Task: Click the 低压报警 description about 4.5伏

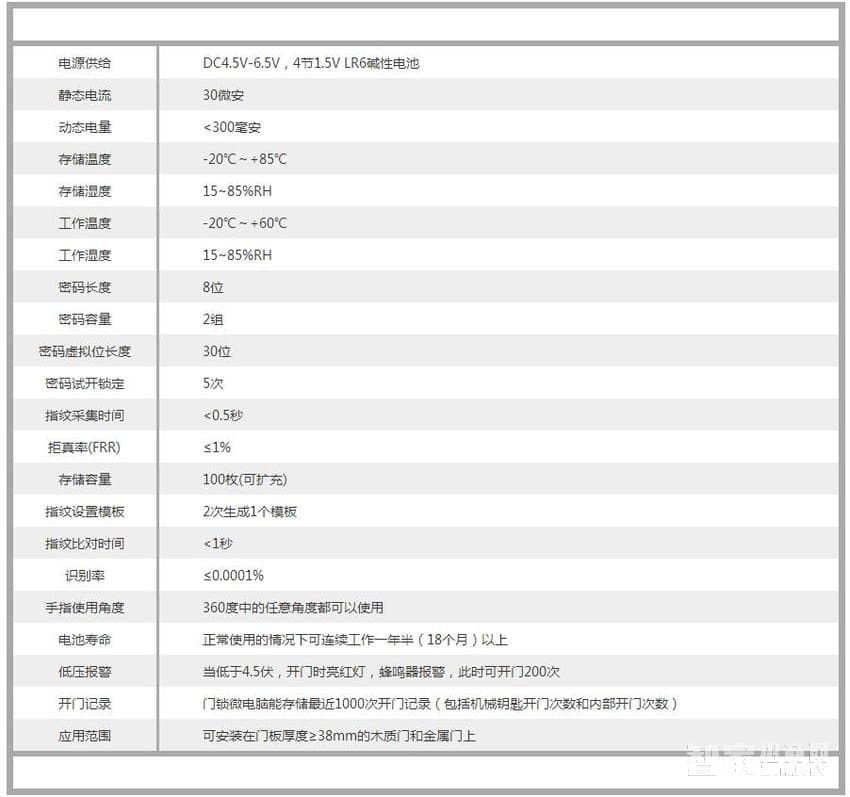Action: [370, 671]
